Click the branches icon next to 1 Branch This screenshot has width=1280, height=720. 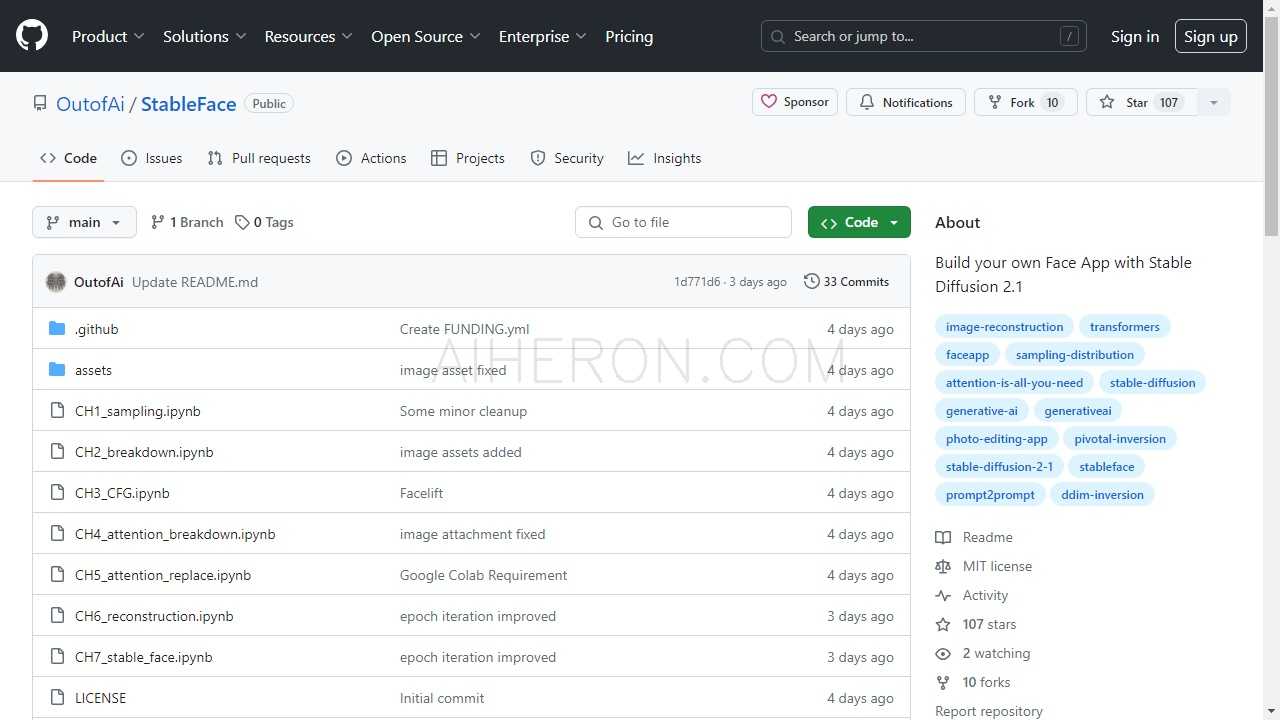pos(158,222)
